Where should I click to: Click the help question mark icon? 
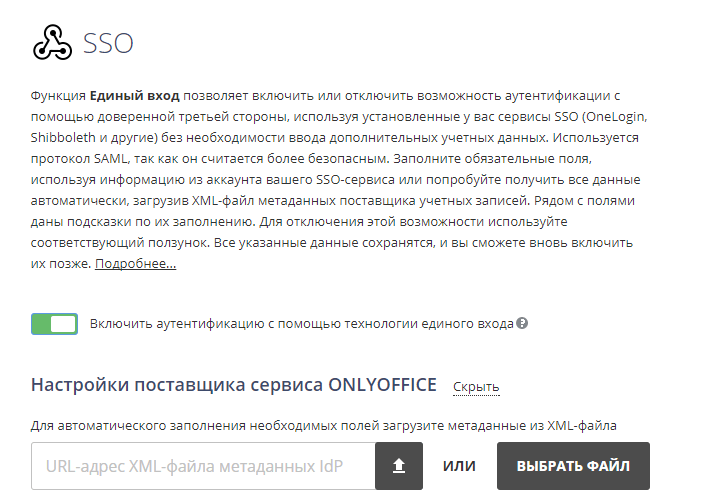point(522,323)
